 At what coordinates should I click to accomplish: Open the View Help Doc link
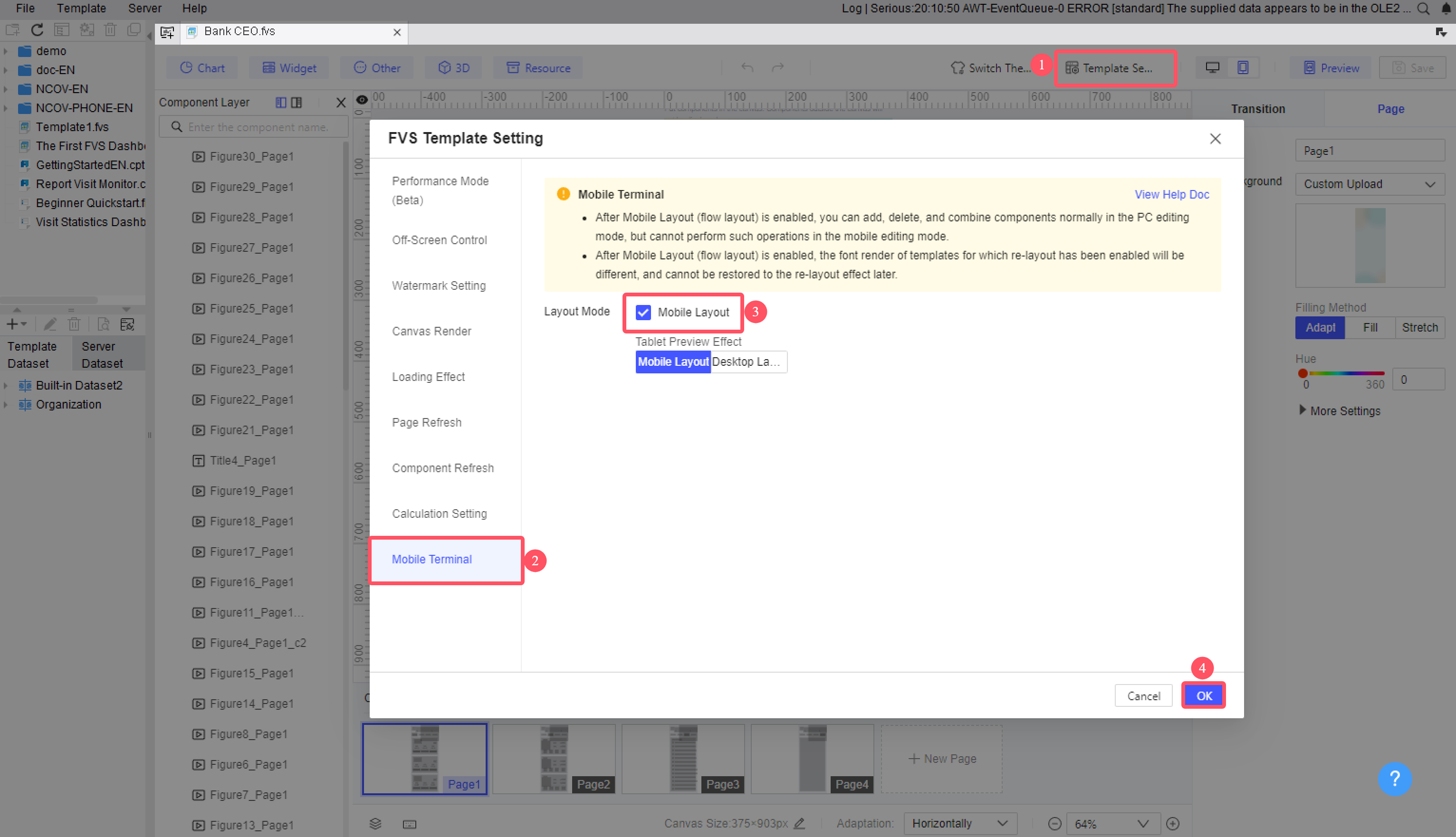(x=1171, y=194)
